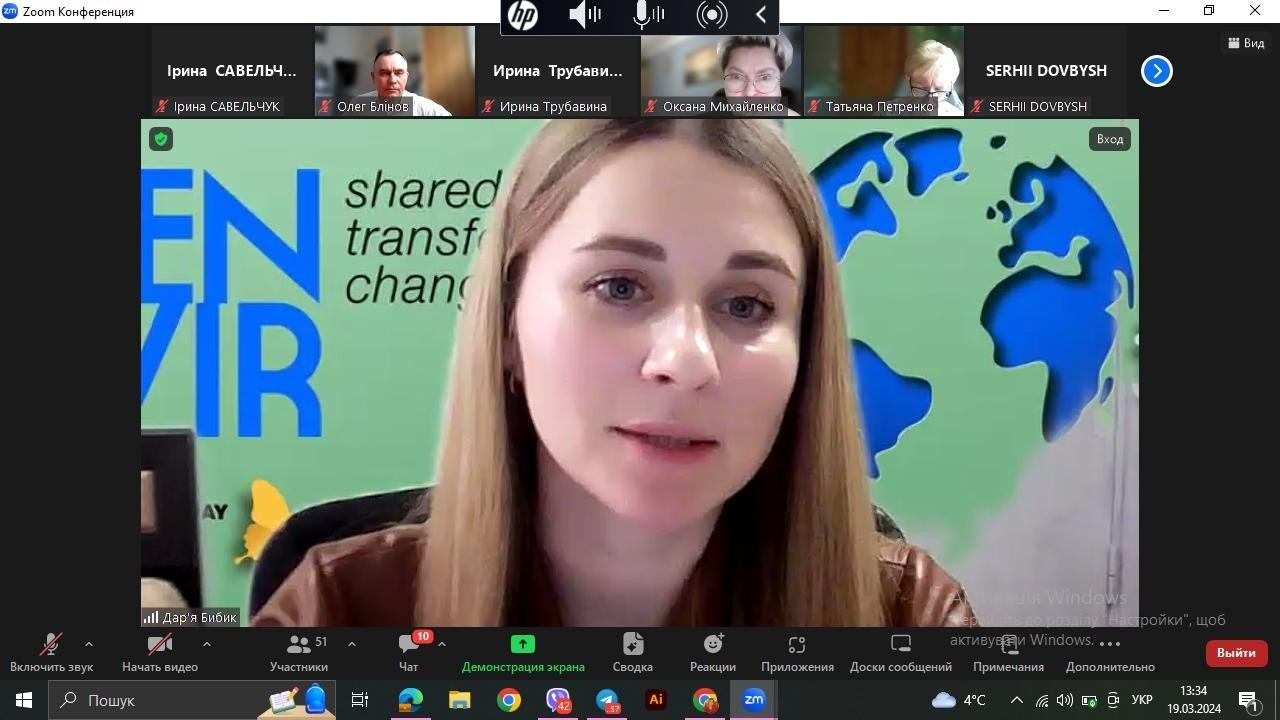
Task: Start screen share with Демонстрация экрана
Action: coord(523,653)
